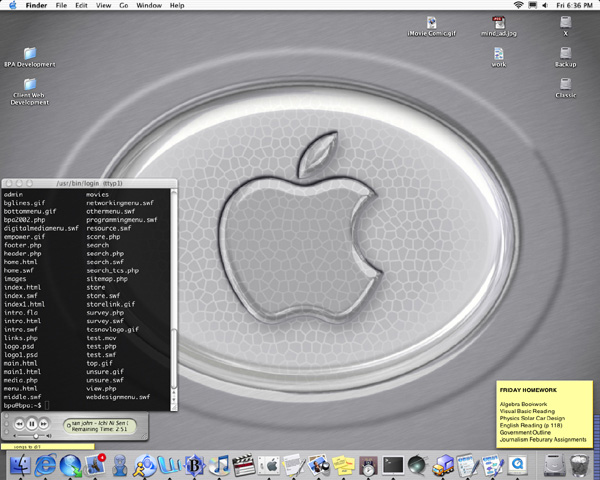Open Terminal from the Dock
Screen dimensions: 600x480
[x=393, y=465]
